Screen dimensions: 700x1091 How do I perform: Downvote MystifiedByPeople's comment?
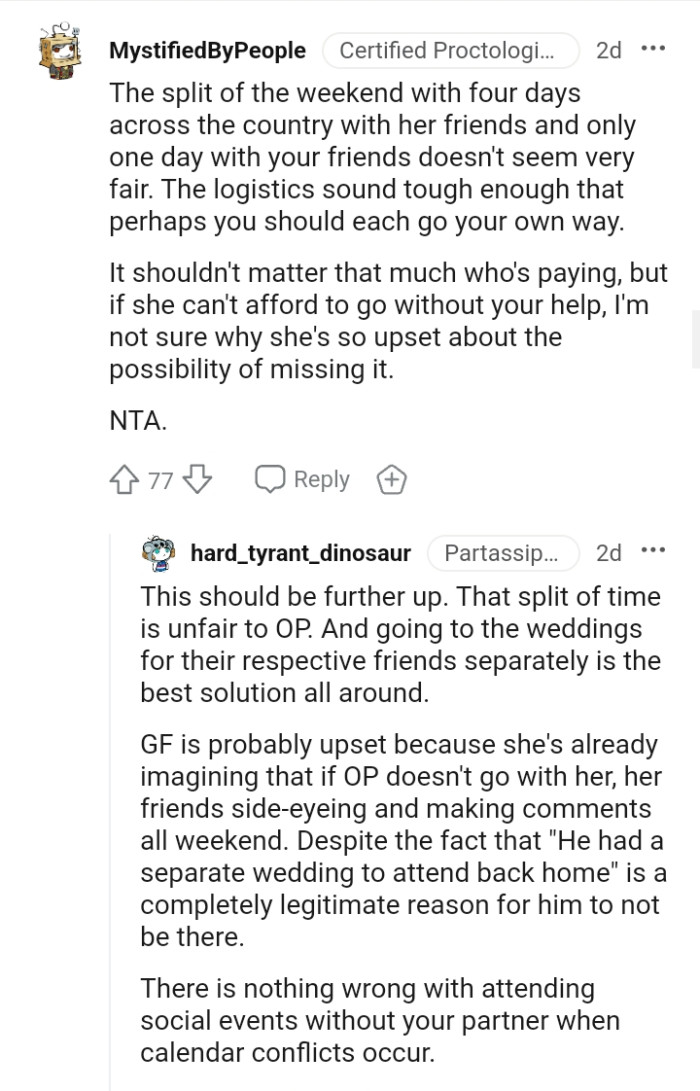tap(197, 480)
